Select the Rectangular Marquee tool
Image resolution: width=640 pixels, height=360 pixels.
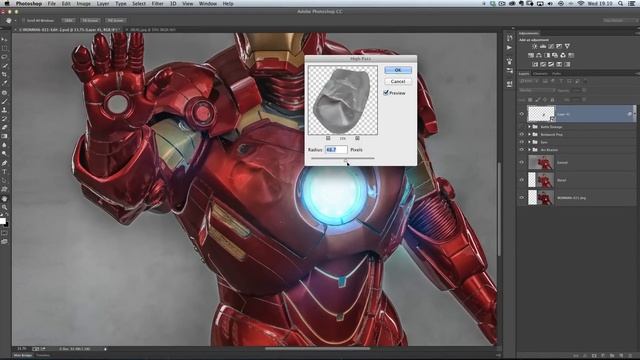tap(5, 48)
